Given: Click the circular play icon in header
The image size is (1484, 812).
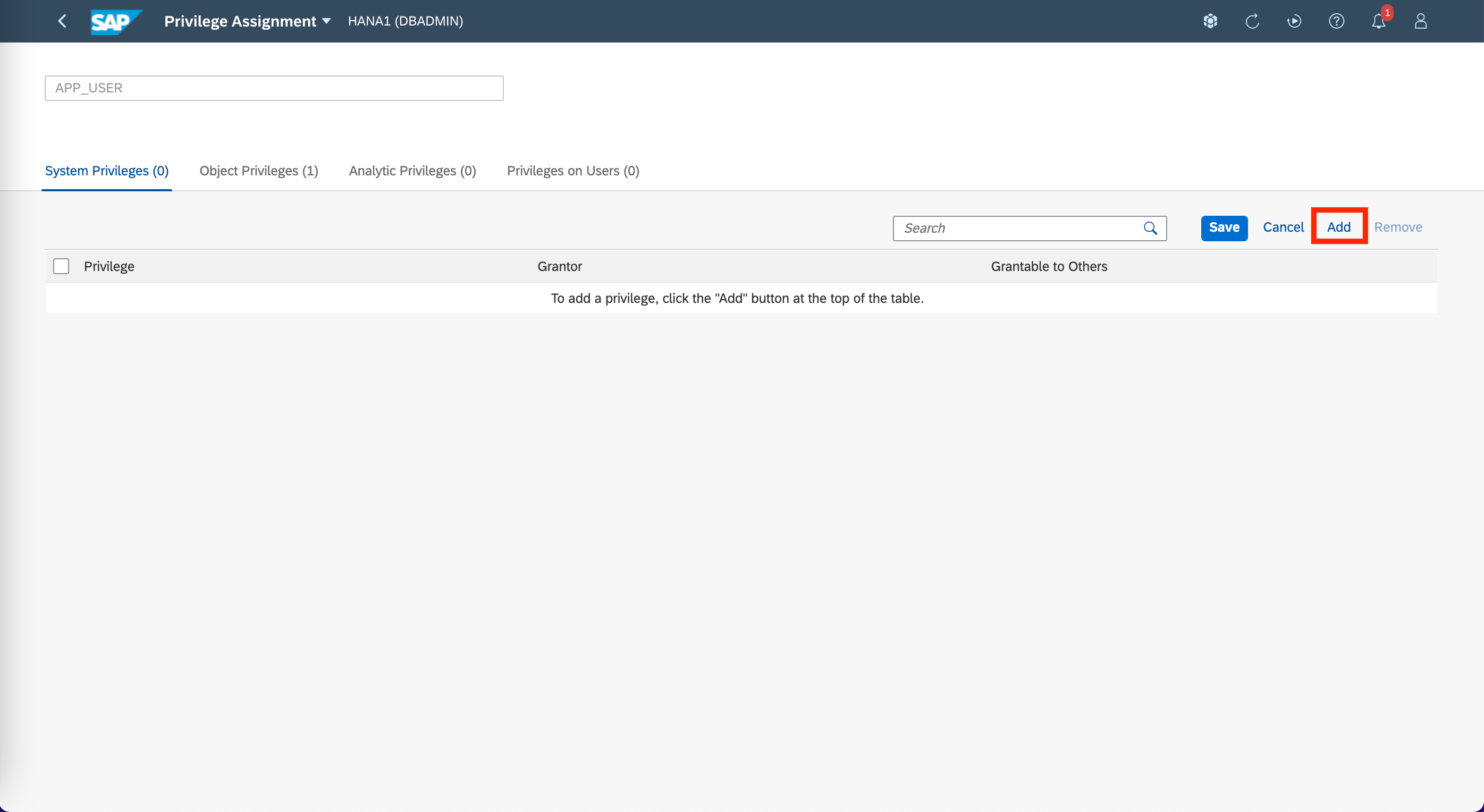Looking at the screenshot, I should [x=1294, y=21].
